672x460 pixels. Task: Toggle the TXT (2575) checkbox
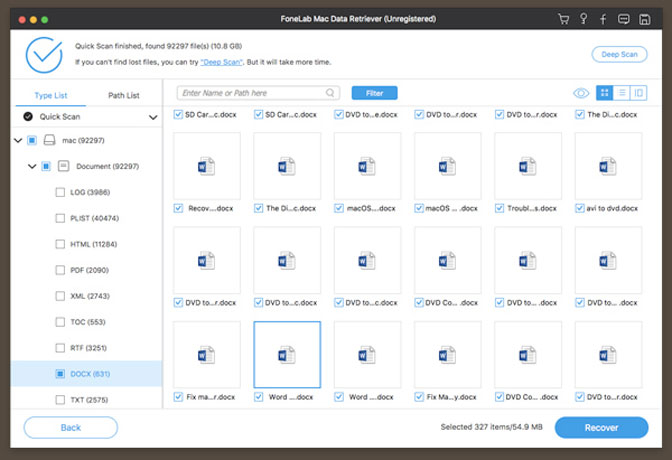(60, 400)
